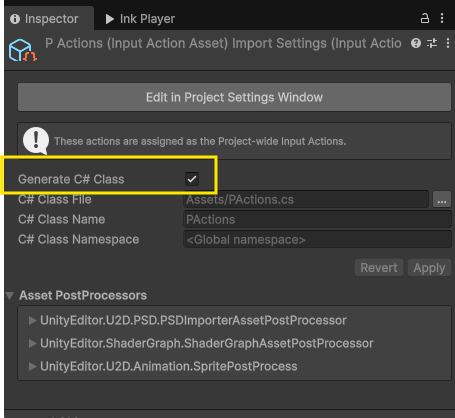Click the C# Class Namespace field
Screen dimensions: 455x418
tap(317, 239)
